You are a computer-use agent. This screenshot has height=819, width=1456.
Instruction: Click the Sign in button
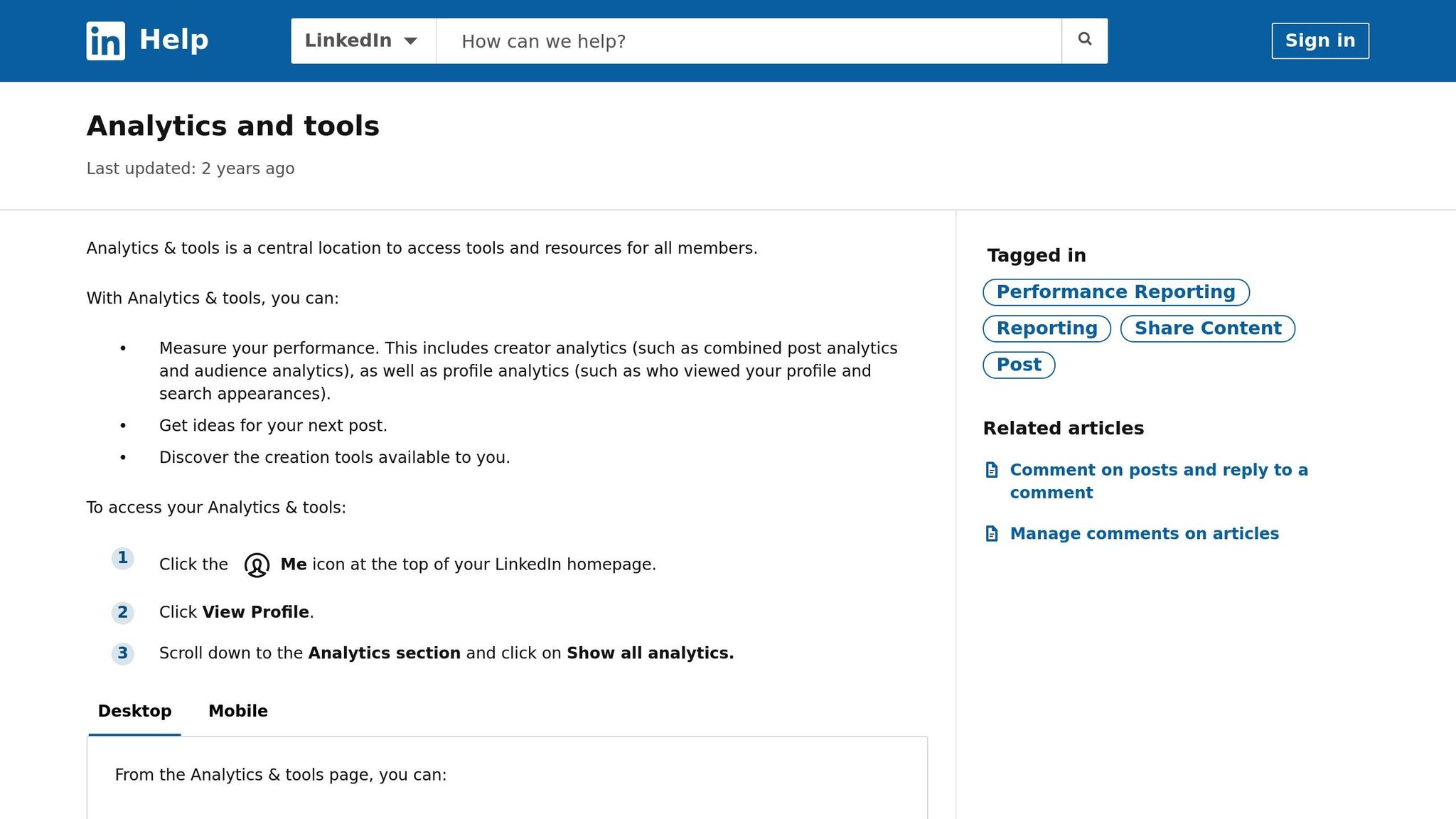click(1319, 41)
